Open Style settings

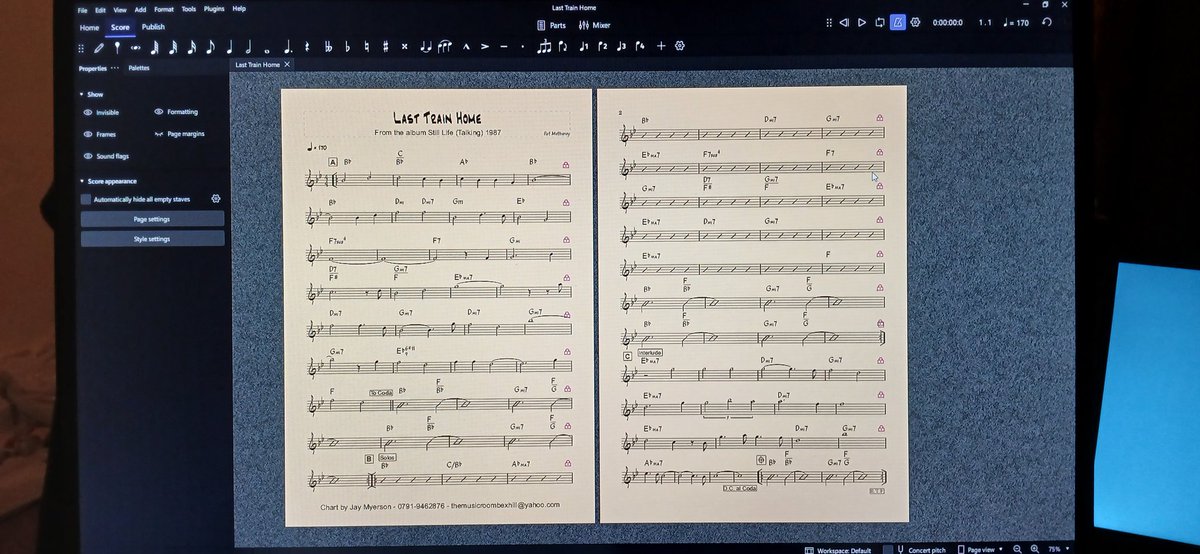(152, 239)
